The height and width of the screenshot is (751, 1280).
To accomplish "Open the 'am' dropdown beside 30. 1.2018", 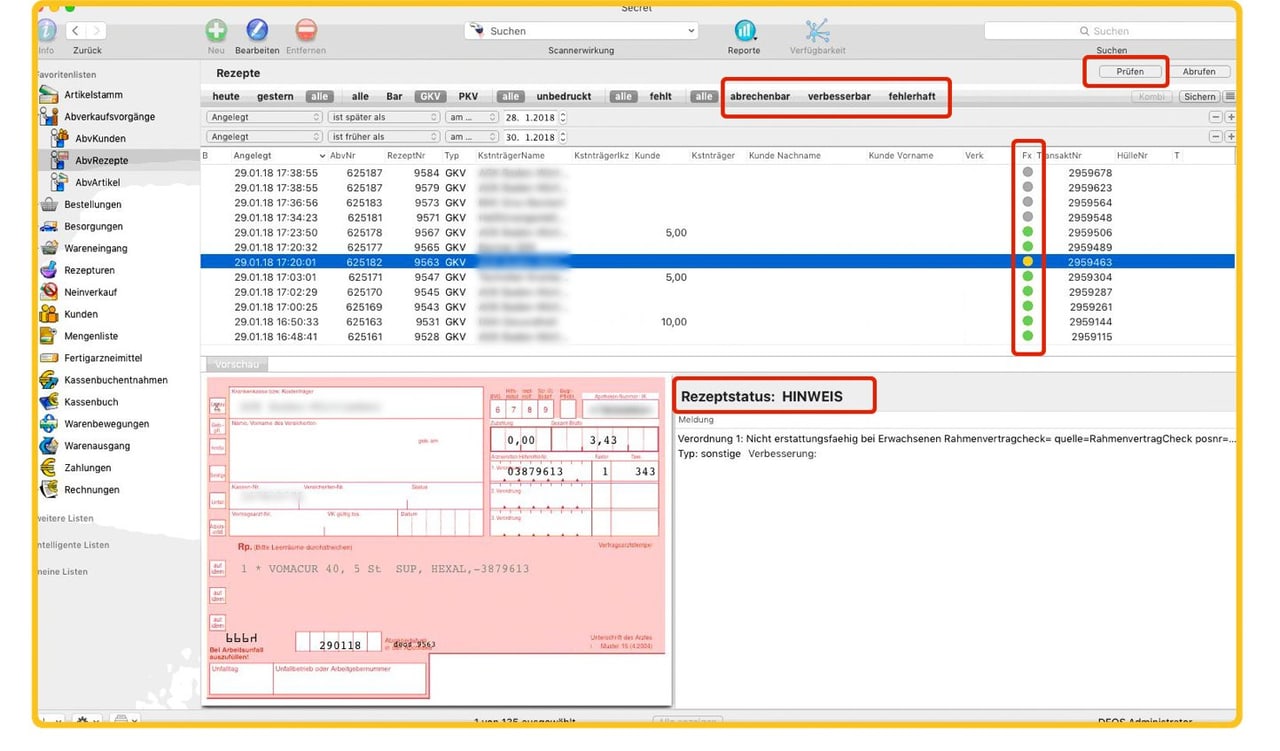I will click(x=472, y=137).
